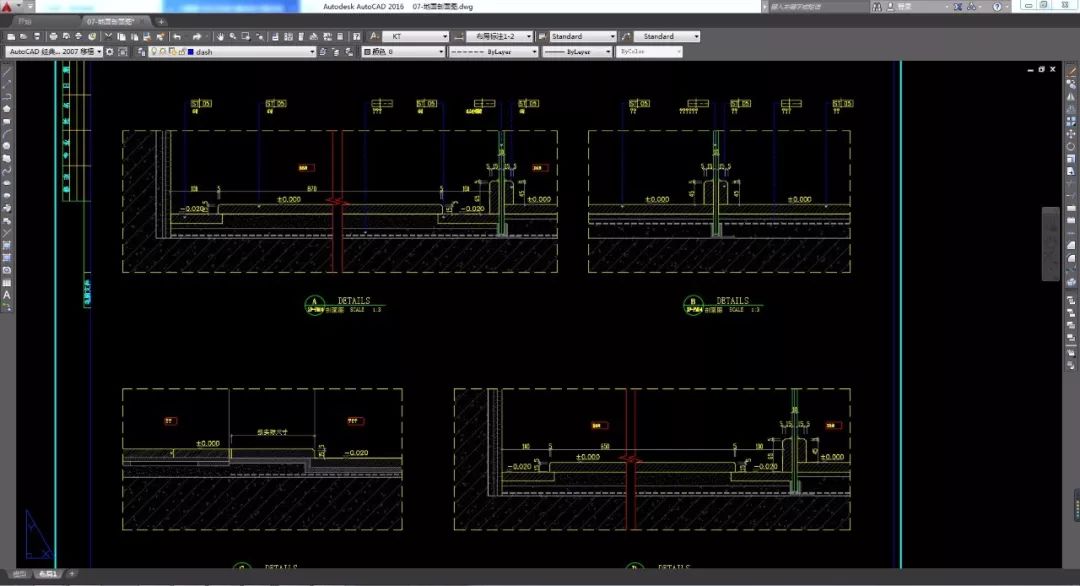This screenshot has width=1080, height=586.
Task: Toggle the layer freeze sun icon
Action: click(x=162, y=51)
